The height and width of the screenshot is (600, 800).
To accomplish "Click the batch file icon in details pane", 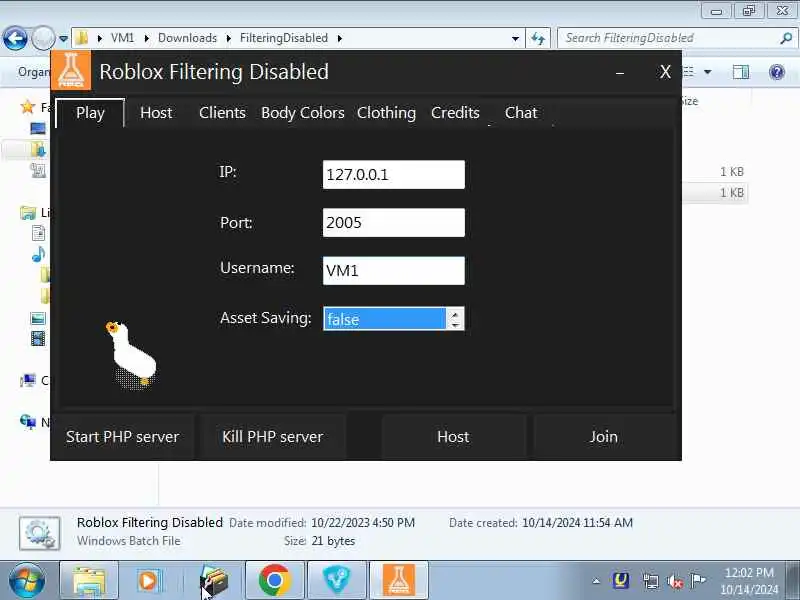I will (x=40, y=533).
